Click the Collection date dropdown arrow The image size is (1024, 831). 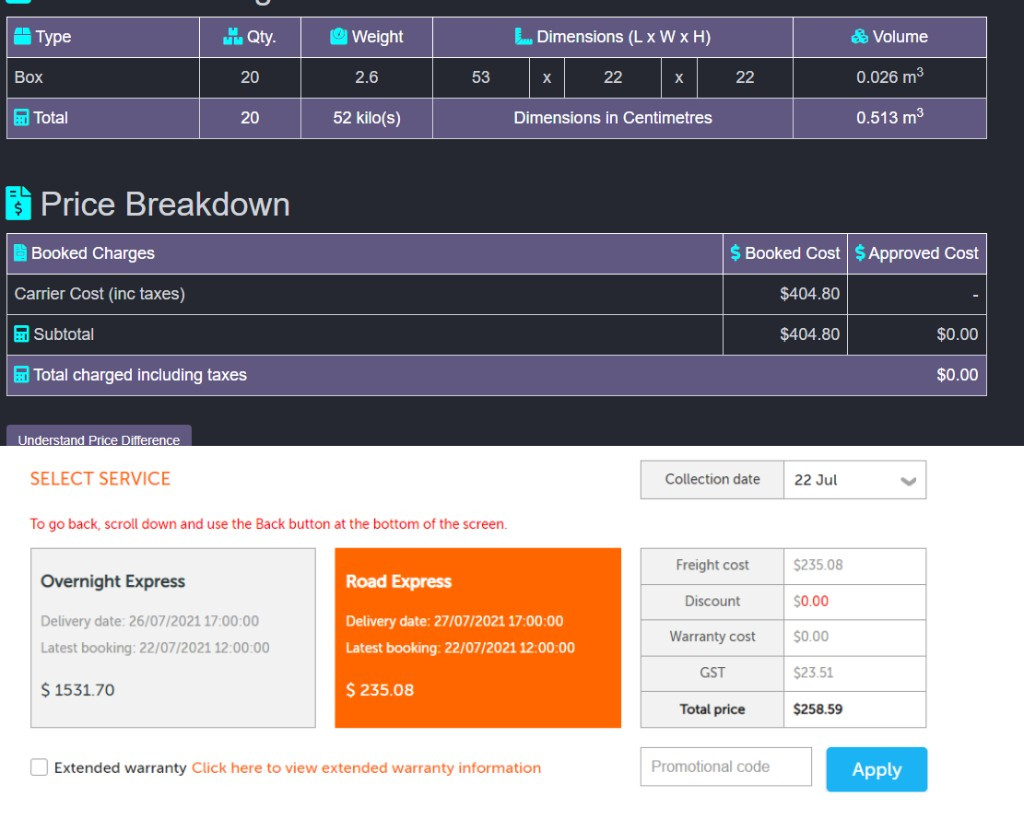(908, 481)
